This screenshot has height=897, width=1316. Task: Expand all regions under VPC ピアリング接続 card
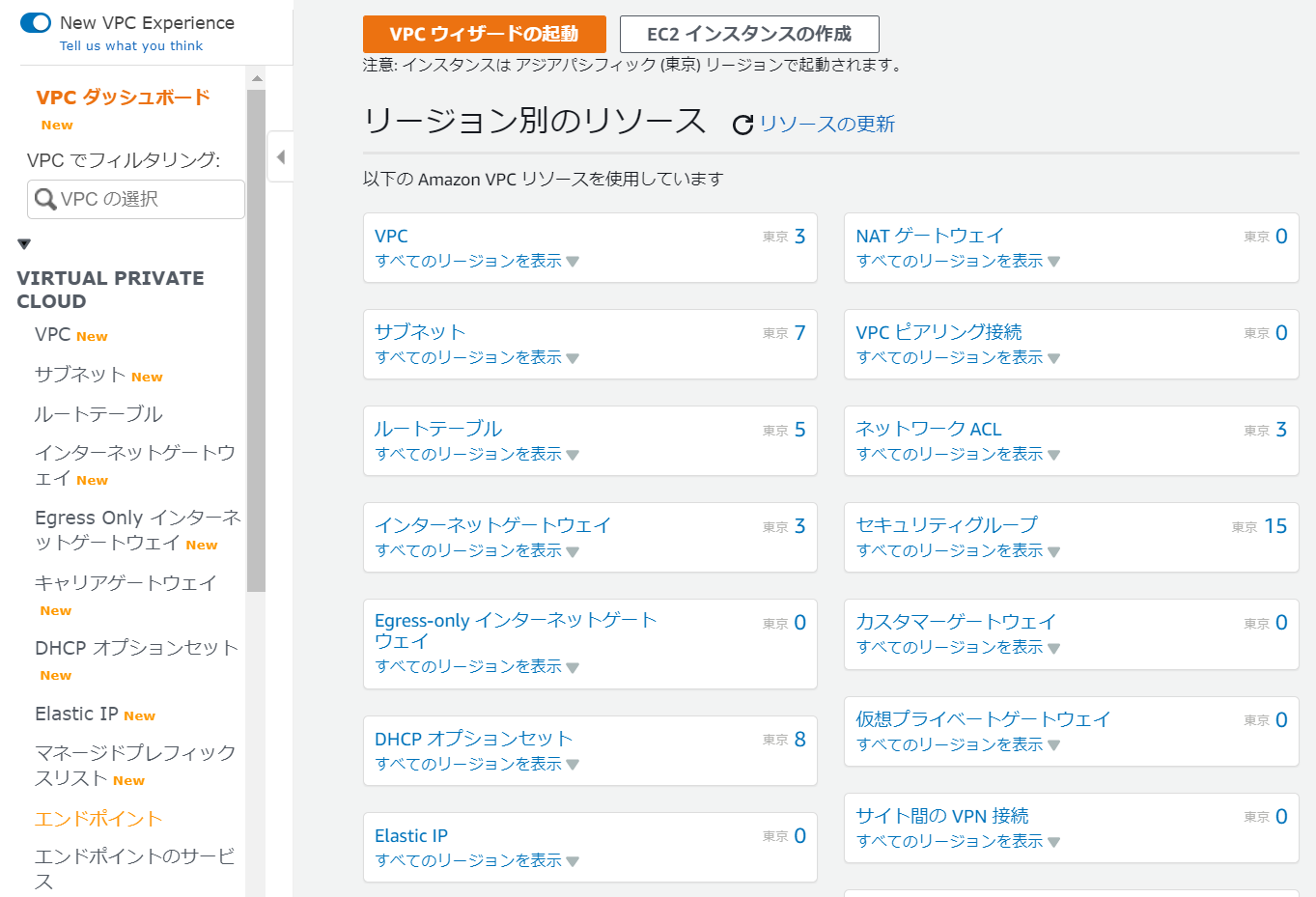click(959, 357)
